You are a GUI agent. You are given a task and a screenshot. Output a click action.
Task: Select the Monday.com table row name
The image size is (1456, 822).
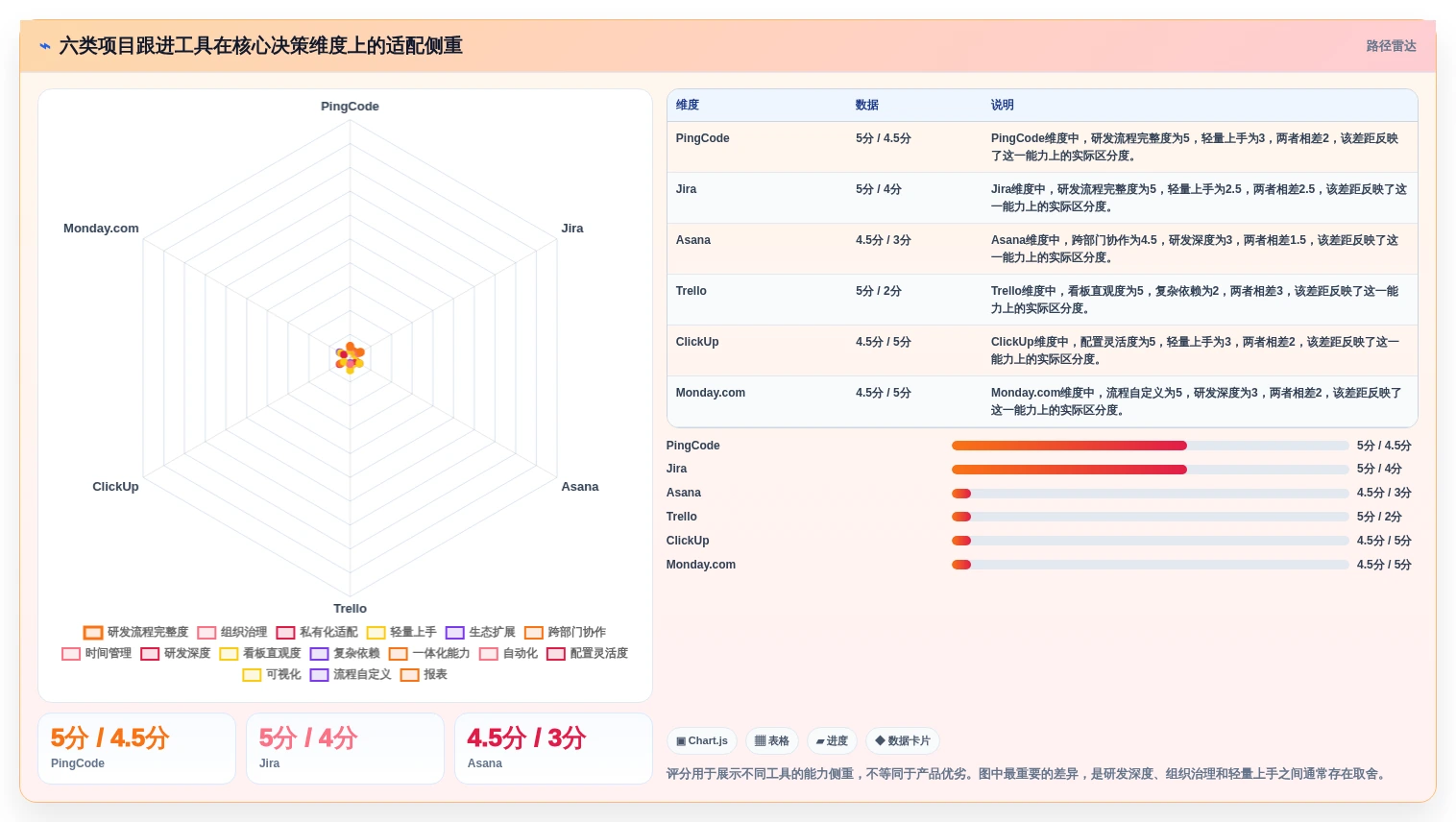click(x=711, y=393)
